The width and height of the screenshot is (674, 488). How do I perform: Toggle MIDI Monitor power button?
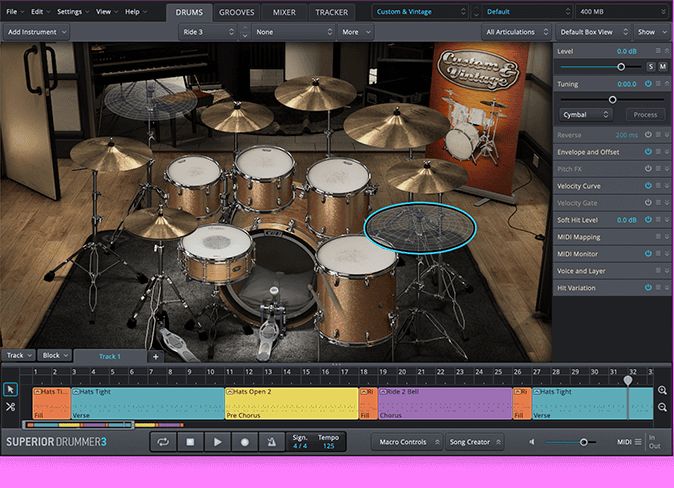click(x=648, y=254)
